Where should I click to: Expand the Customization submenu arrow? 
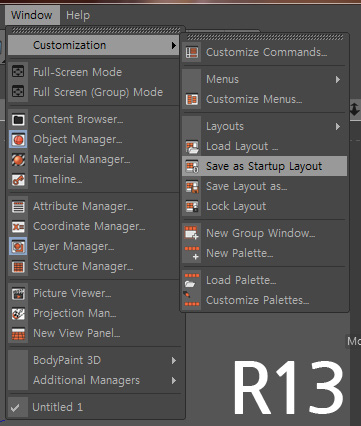point(174,45)
